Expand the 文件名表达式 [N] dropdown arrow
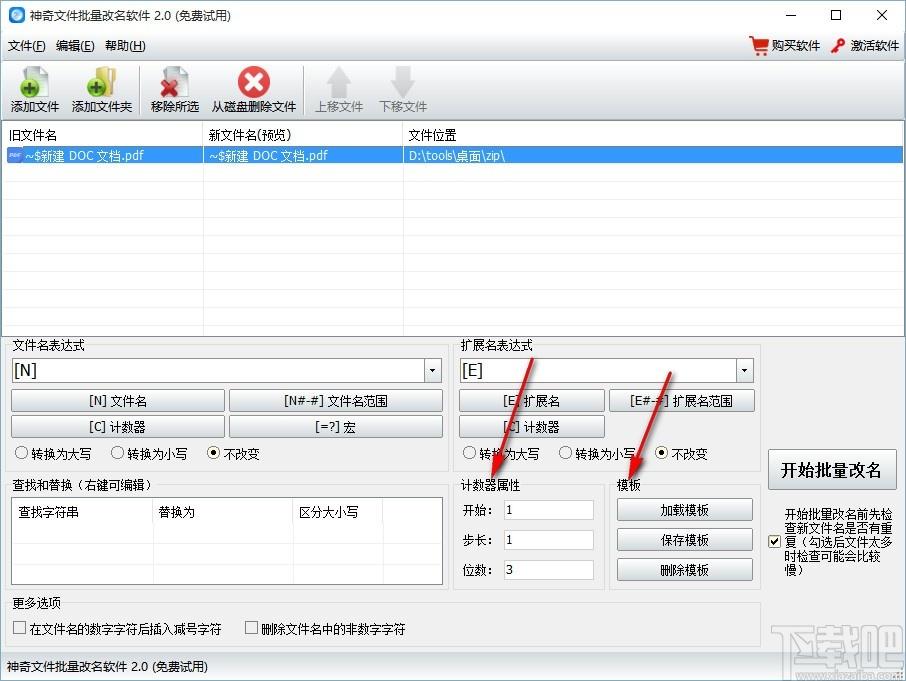 click(x=432, y=370)
